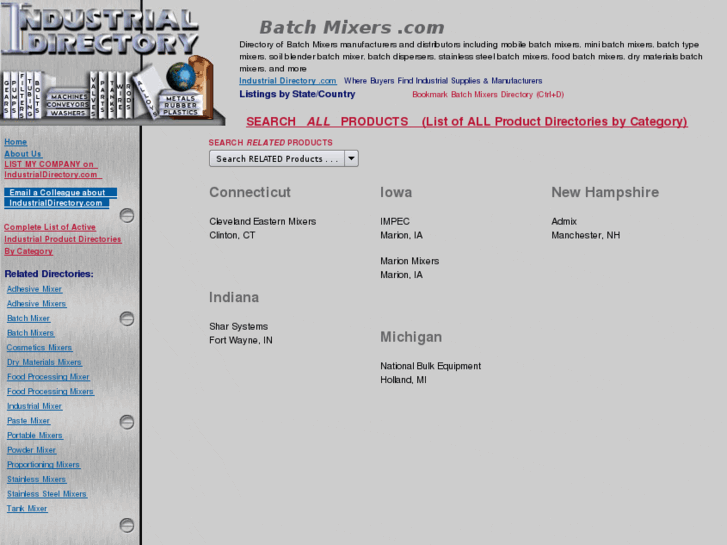Viewport: 727px width, 545px height.
Task: Click the Fort Wayne, IN location text
Action: [241, 340]
